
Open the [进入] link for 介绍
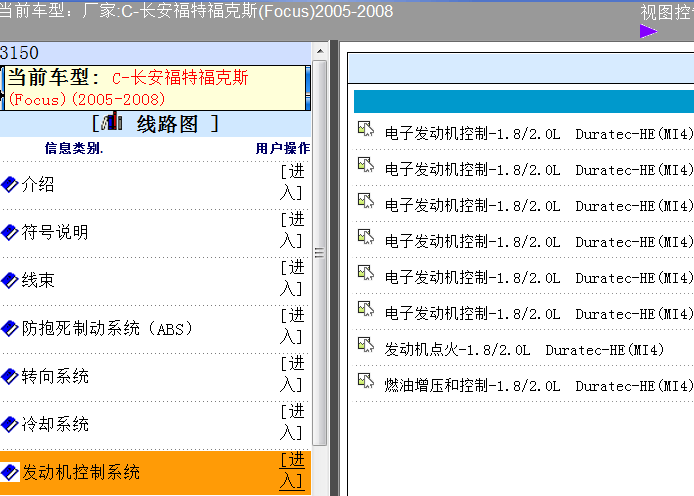tap(292, 182)
